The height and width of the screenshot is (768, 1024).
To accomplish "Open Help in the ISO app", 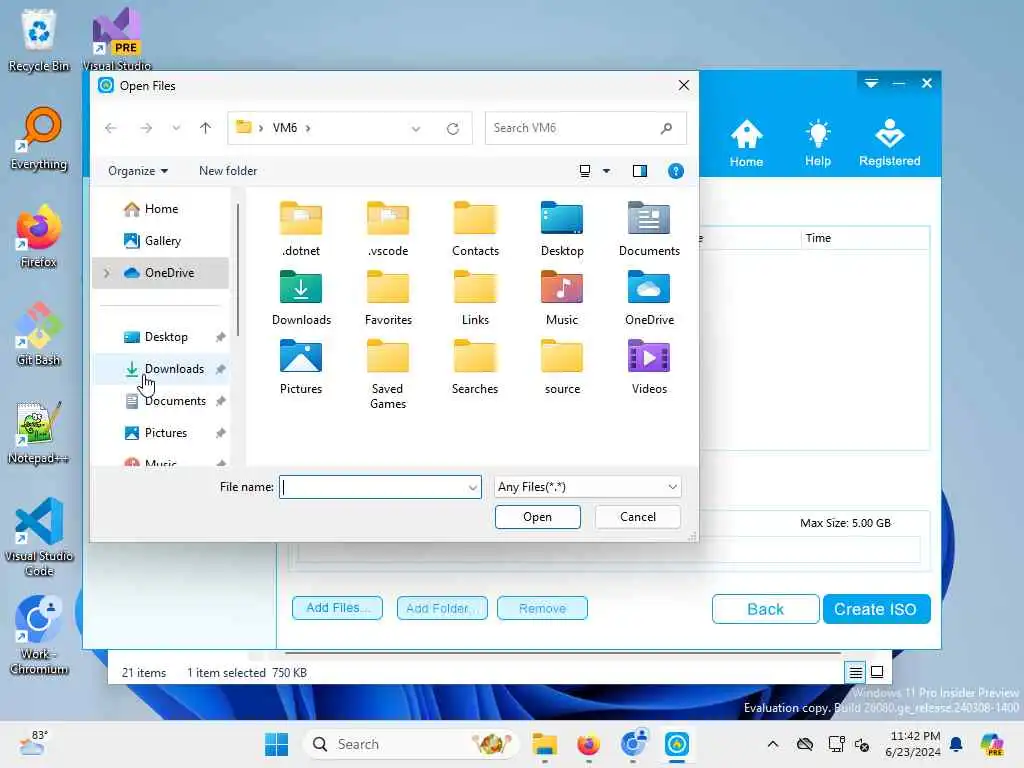I will (818, 143).
